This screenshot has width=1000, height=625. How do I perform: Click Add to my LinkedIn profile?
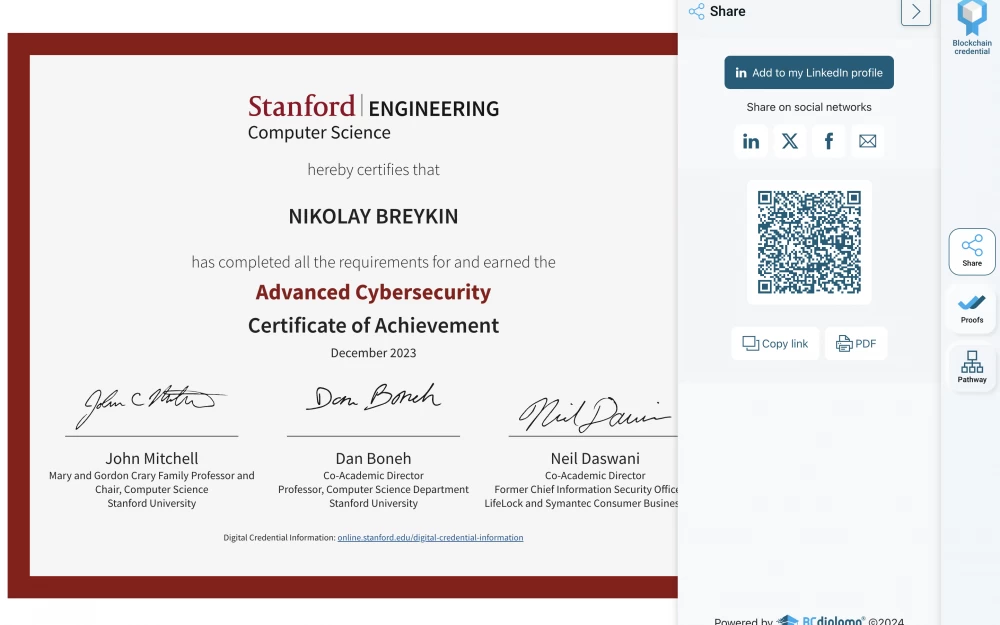[809, 73]
